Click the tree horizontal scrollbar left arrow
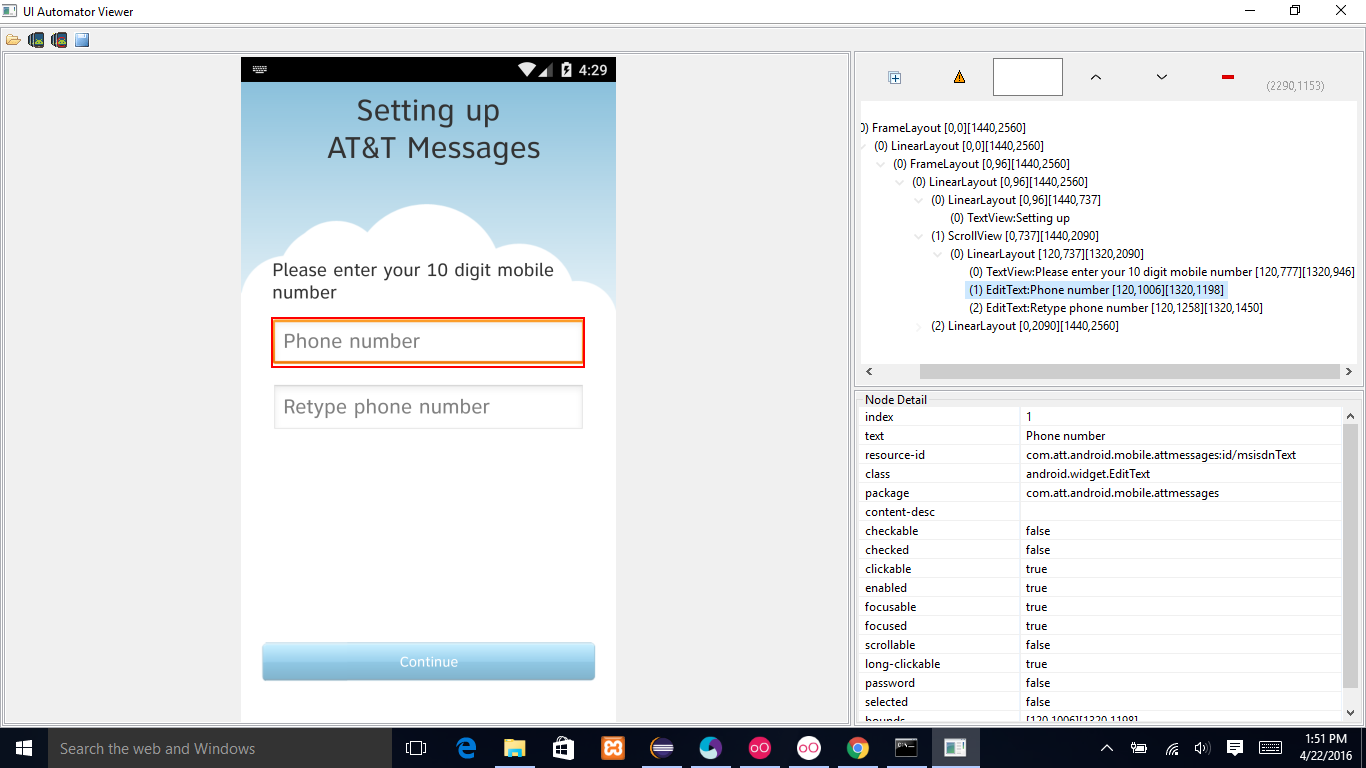Image resolution: width=1366 pixels, height=768 pixels. 868,371
